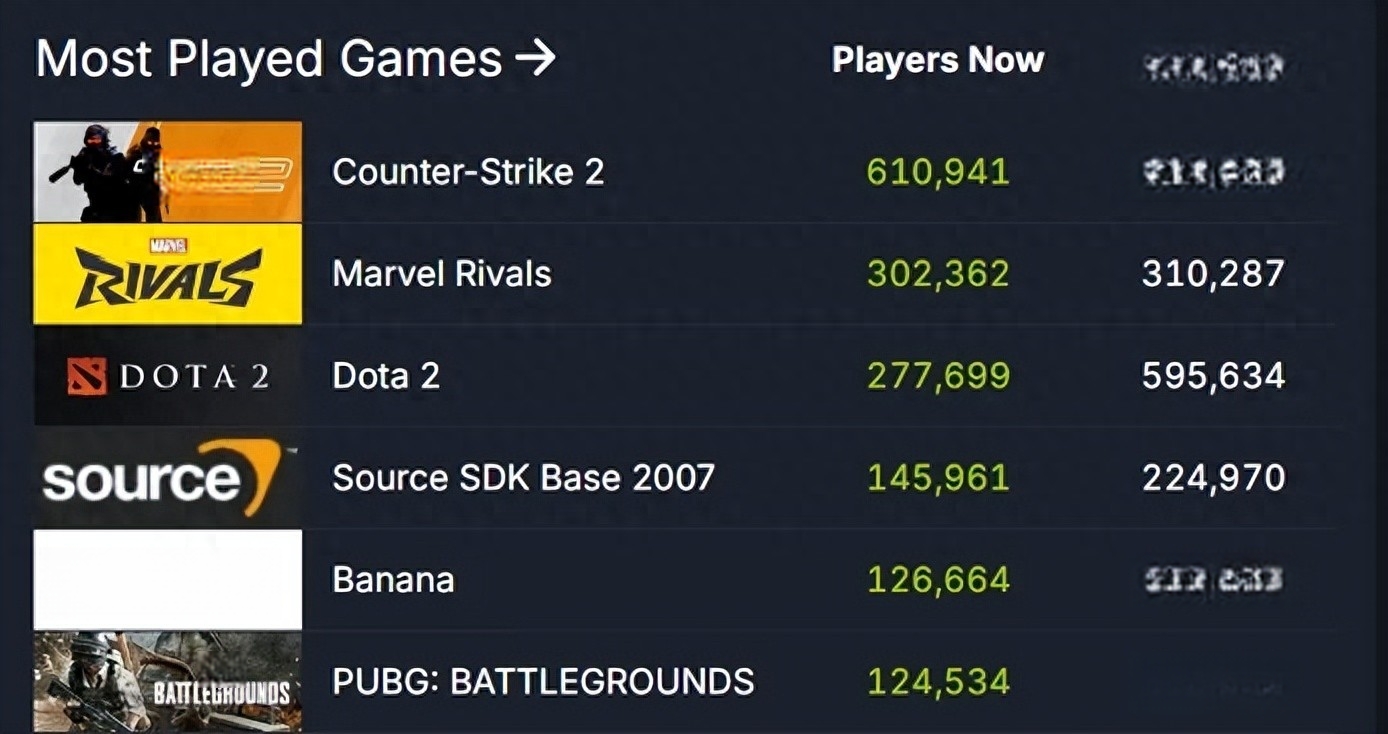1388x734 pixels.
Task: Click Counter-Strike 2 player count 610,941
Action: pos(938,172)
